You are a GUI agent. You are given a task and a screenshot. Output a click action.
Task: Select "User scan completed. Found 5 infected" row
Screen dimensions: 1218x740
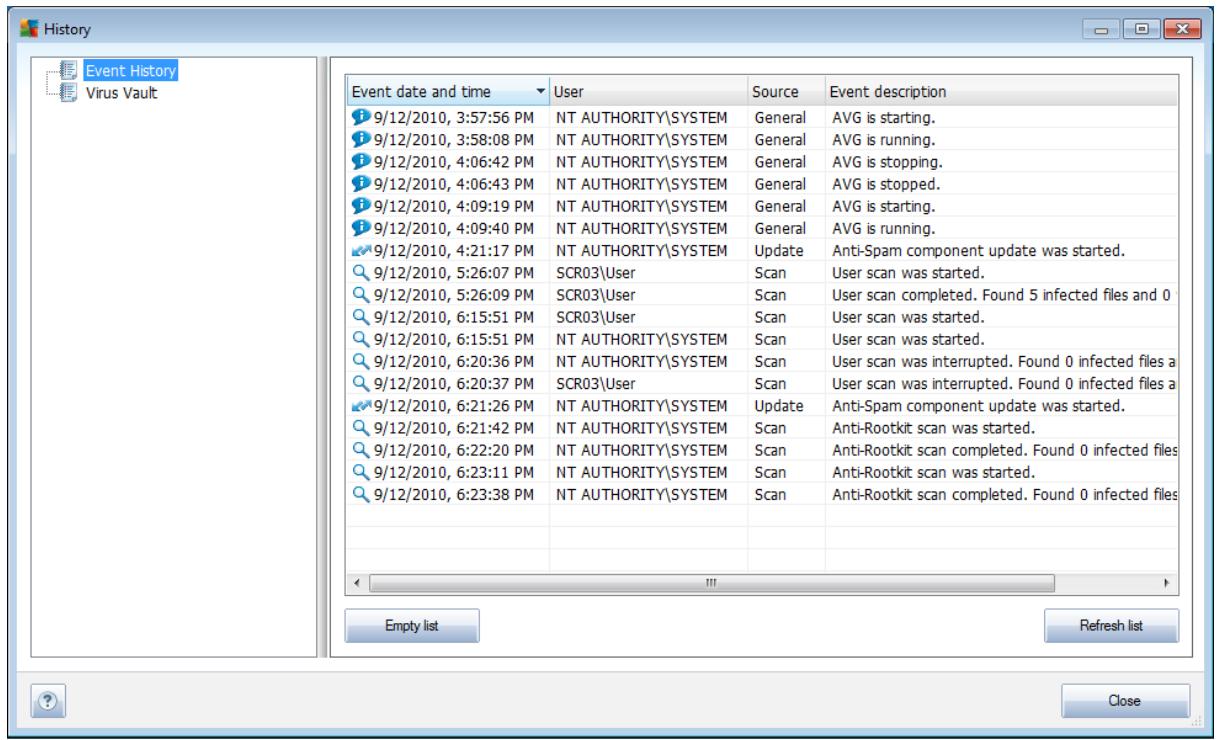coord(761,295)
